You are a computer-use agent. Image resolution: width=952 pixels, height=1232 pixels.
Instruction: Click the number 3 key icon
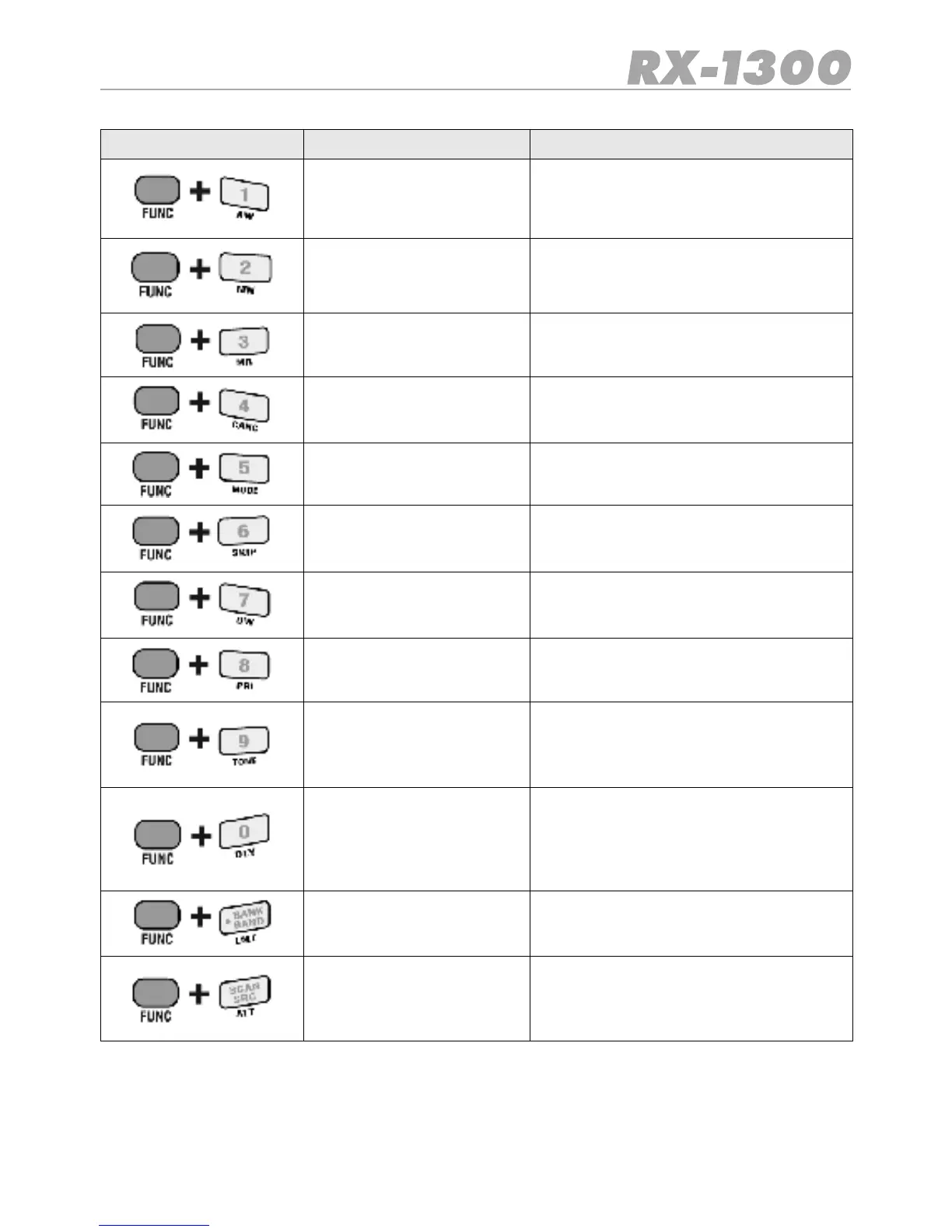click(x=244, y=341)
